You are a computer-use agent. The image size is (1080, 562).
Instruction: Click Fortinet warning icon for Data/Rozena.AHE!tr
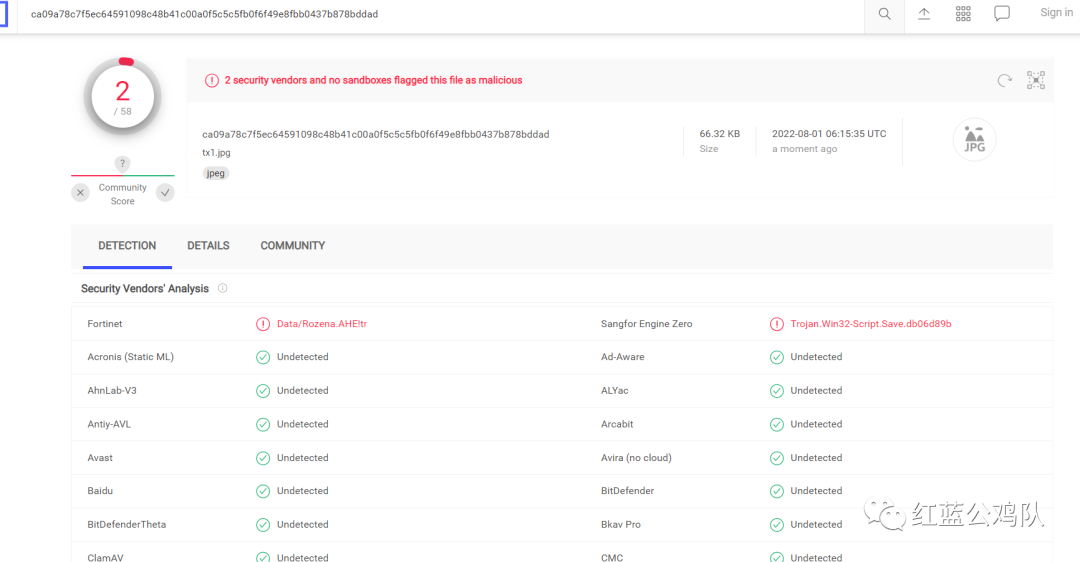coord(263,324)
